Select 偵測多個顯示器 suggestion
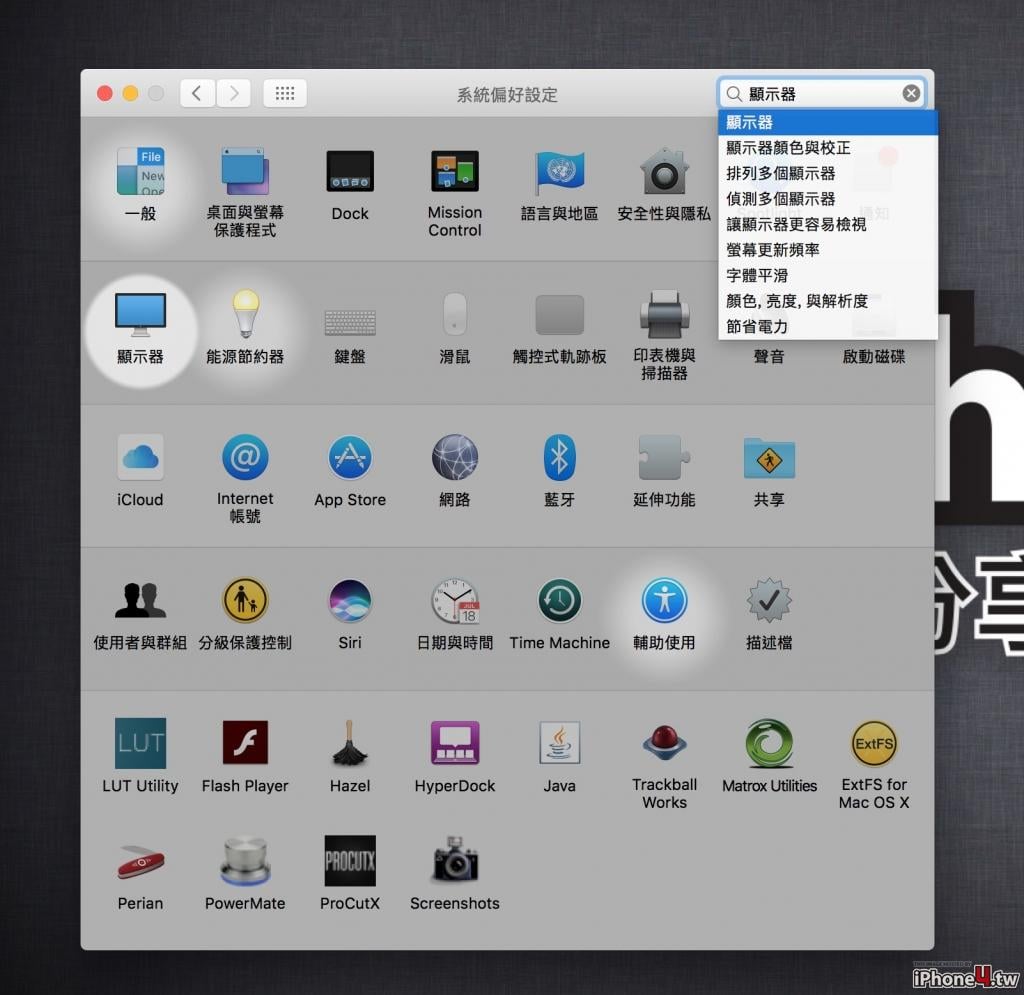 [x=827, y=198]
